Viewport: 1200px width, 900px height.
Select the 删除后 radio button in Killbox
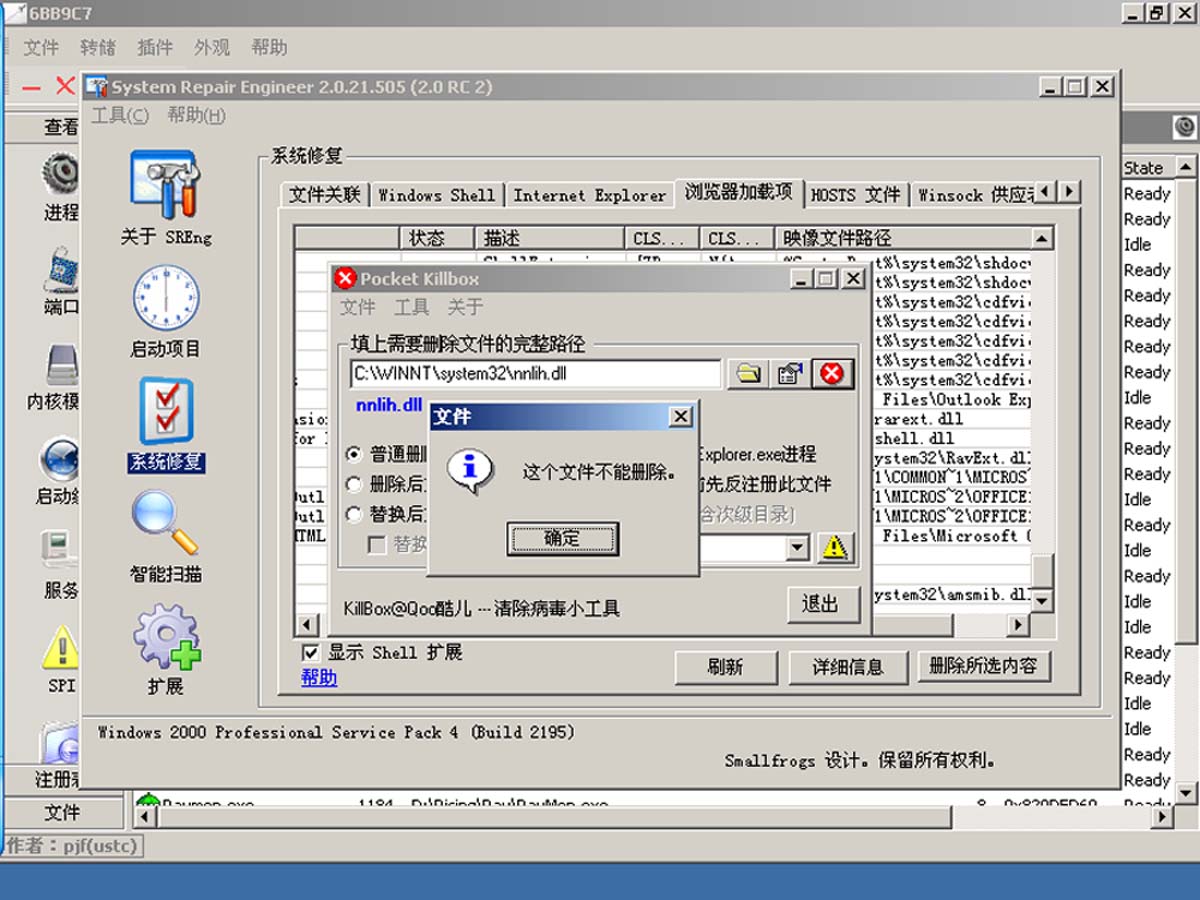pyautogui.click(x=354, y=484)
